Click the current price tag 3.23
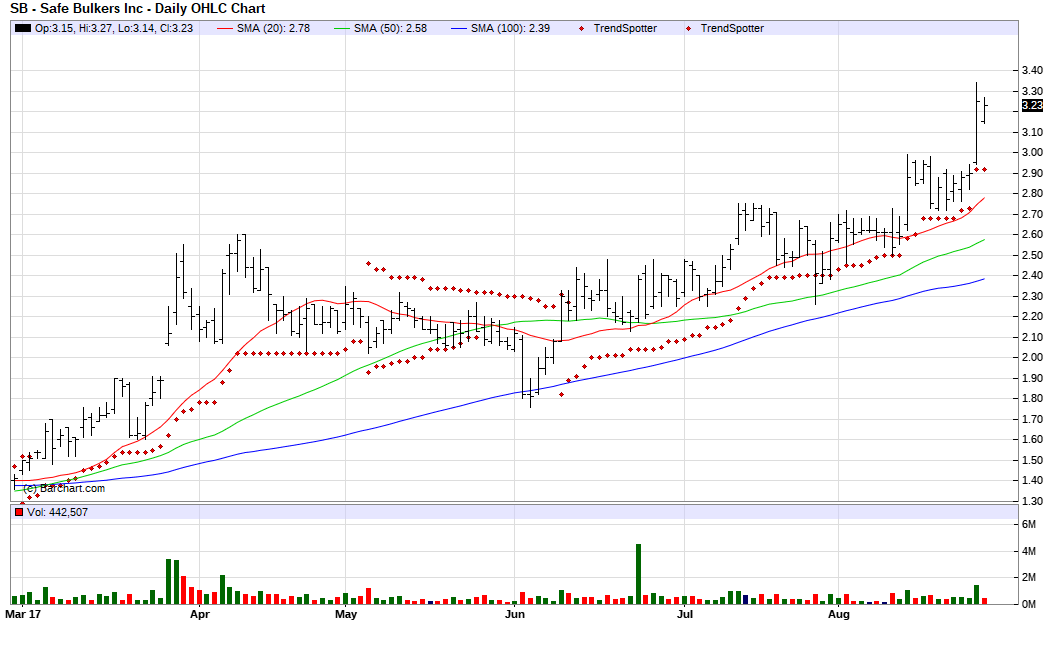This screenshot has width=1060, height=645. click(x=1032, y=105)
